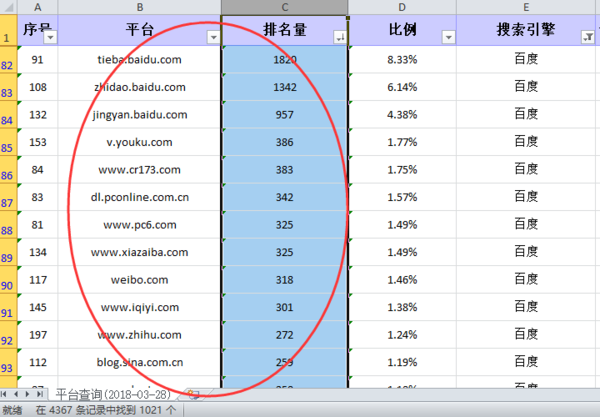Screen dimensions: 600x417
Task: Go to last sheet navigation arrow
Action: tap(39, 394)
